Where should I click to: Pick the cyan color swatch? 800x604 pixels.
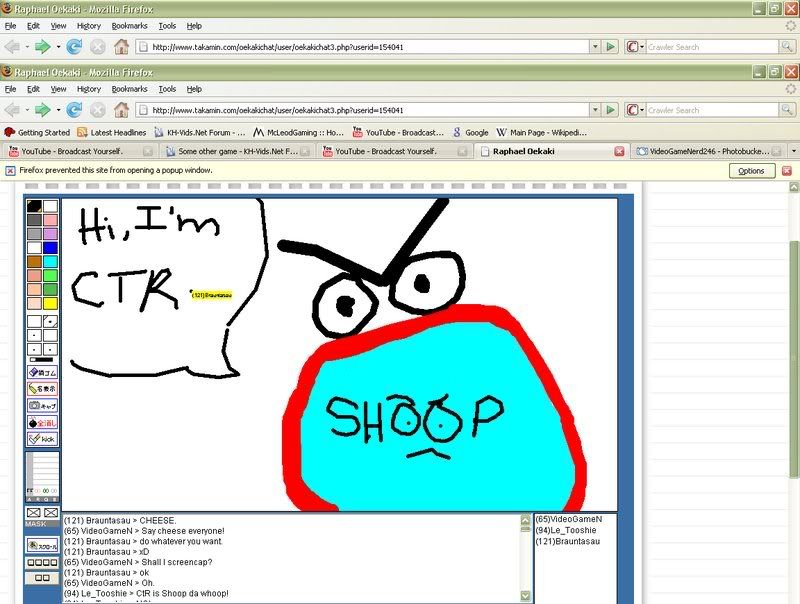(50, 261)
